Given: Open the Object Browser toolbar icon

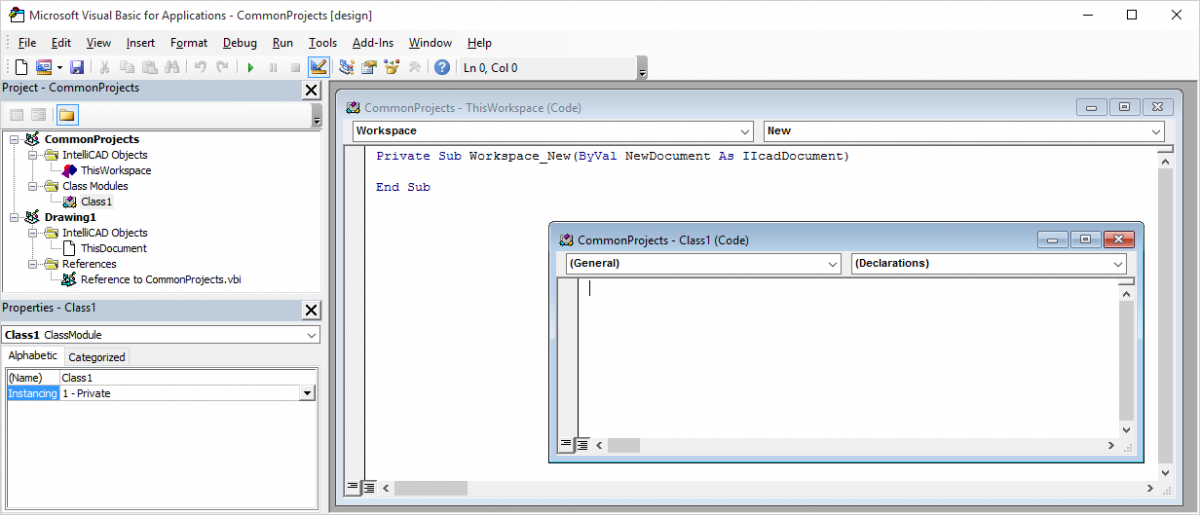Looking at the screenshot, I should 391,67.
